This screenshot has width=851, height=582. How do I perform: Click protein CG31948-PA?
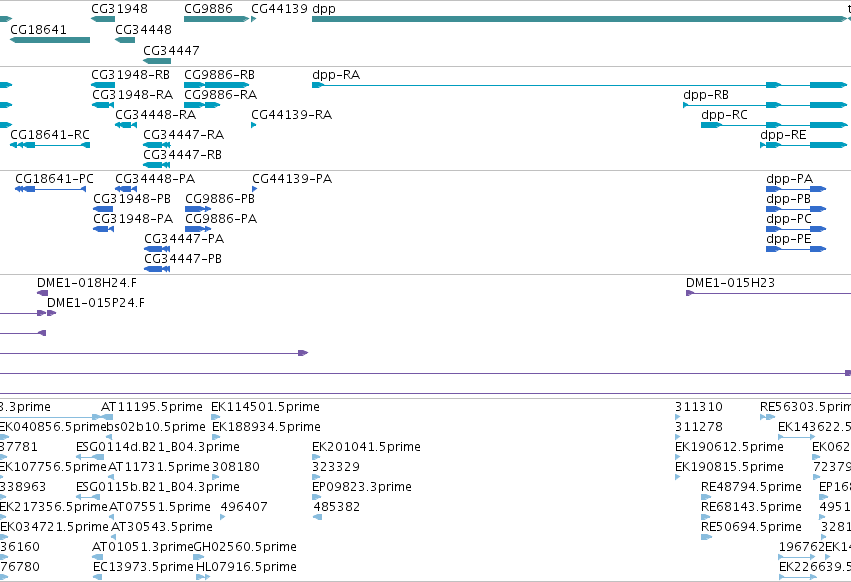click(x=104, y=229)
